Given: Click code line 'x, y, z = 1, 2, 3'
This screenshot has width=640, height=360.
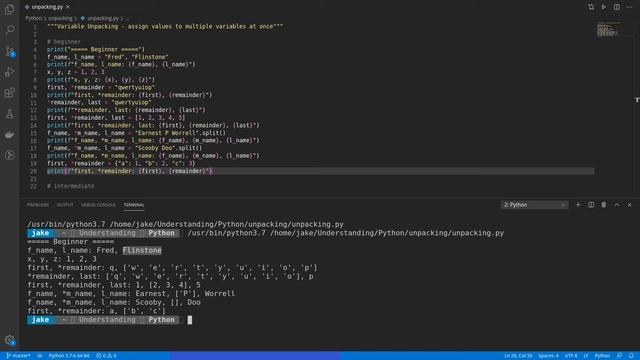Looking at the screenshot, I should click(76, 72).
